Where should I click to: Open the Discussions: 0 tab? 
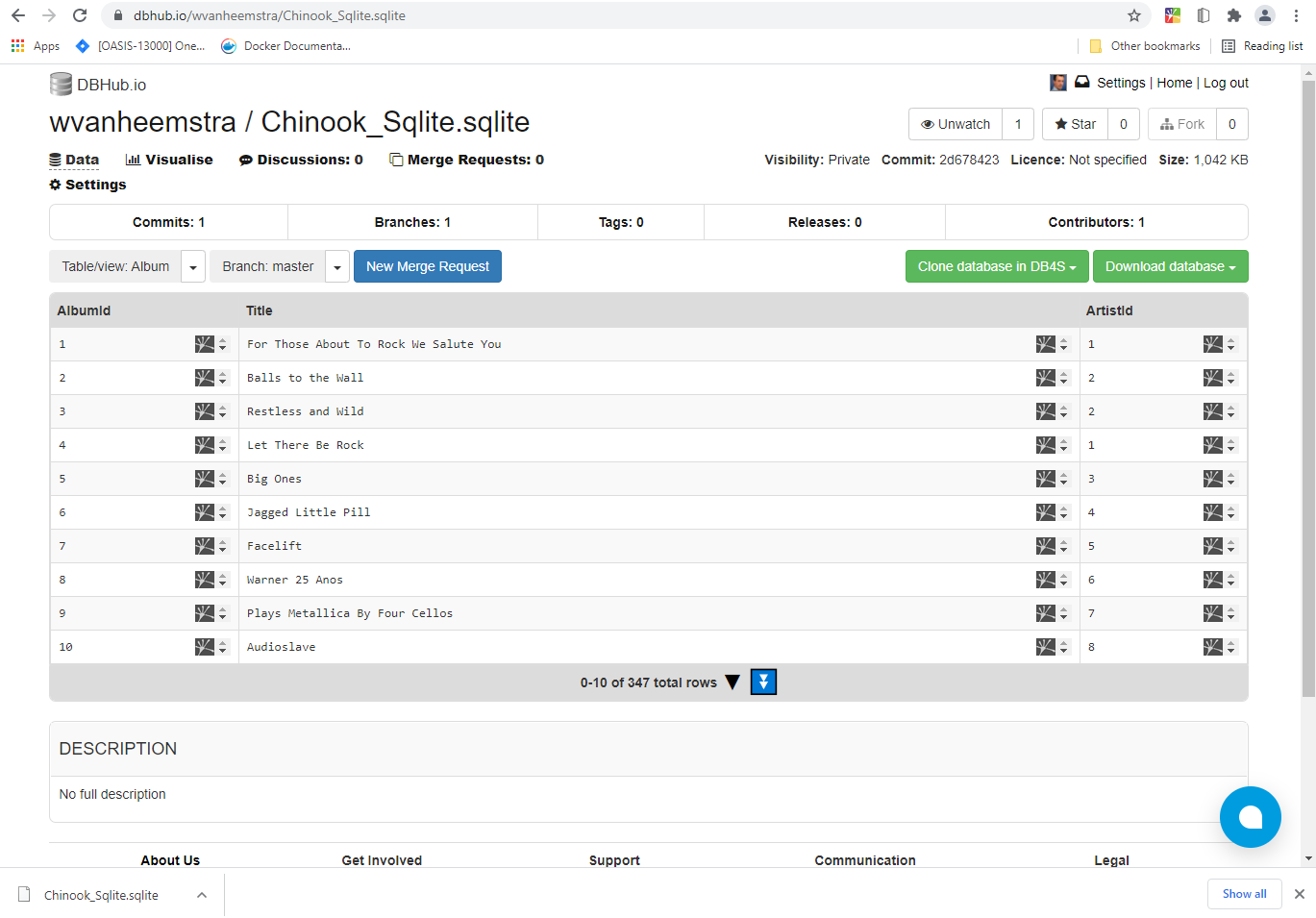(301, 160)
